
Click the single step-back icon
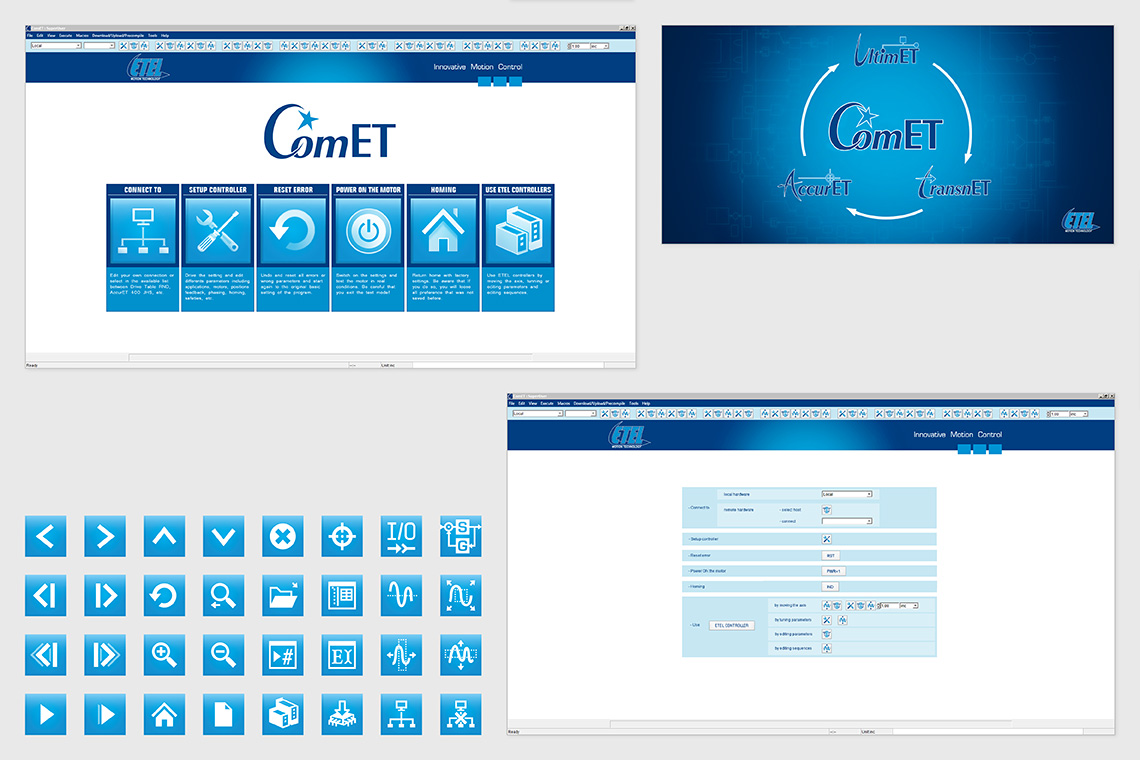(x=46, y=596)
